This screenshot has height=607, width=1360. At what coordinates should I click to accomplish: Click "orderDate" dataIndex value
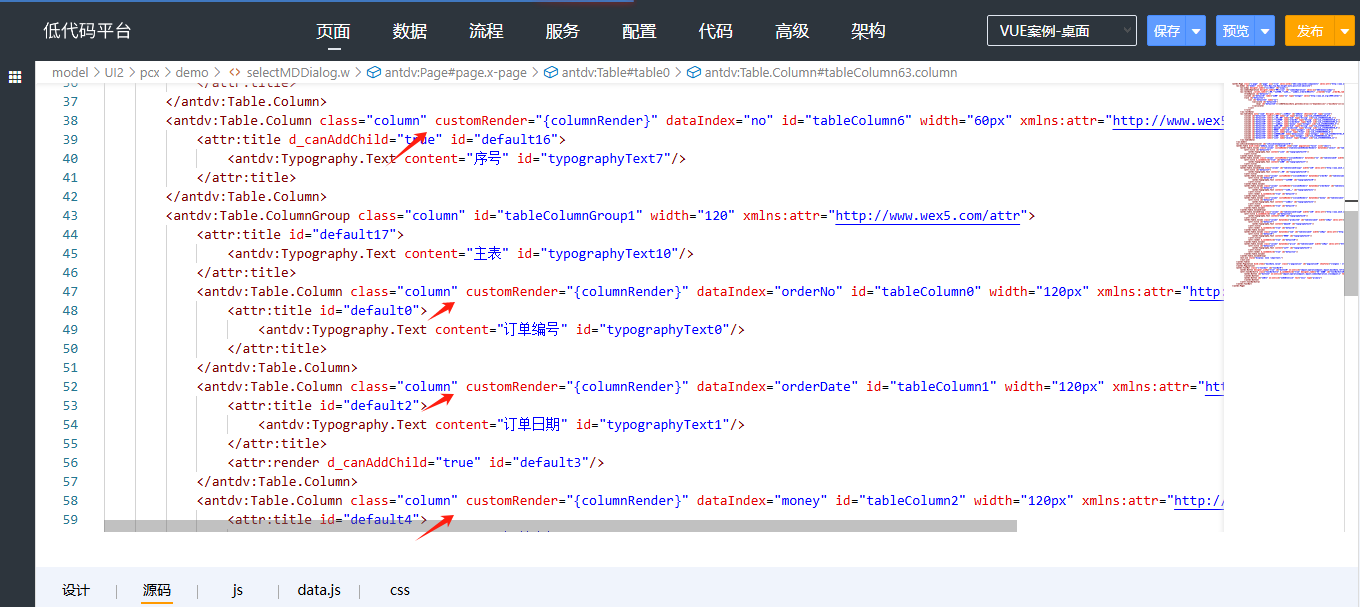pos(816,386)
